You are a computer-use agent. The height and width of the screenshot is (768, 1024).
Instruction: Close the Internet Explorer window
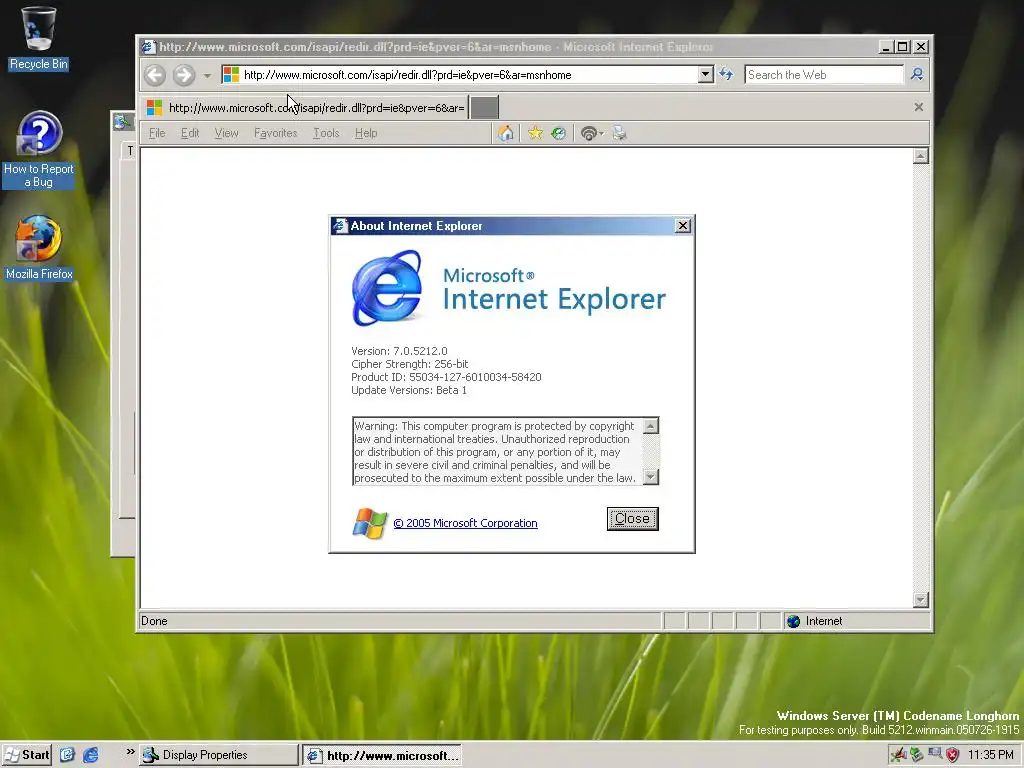tap(921, 47)
